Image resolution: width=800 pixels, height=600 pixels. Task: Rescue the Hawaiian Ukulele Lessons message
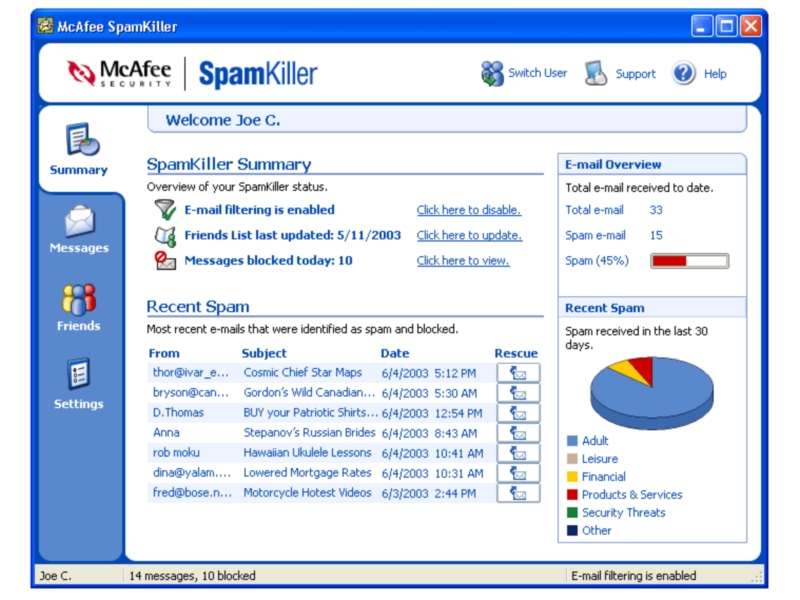(x=518, y=453)
